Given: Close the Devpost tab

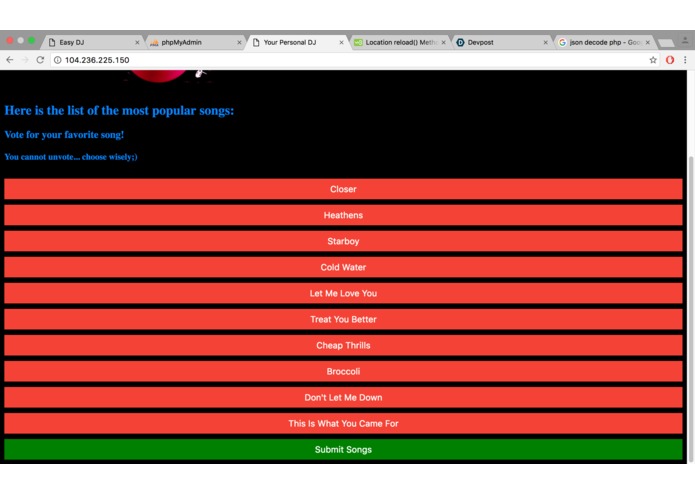Looking at the screenshot, I should [x=546, y=43].
